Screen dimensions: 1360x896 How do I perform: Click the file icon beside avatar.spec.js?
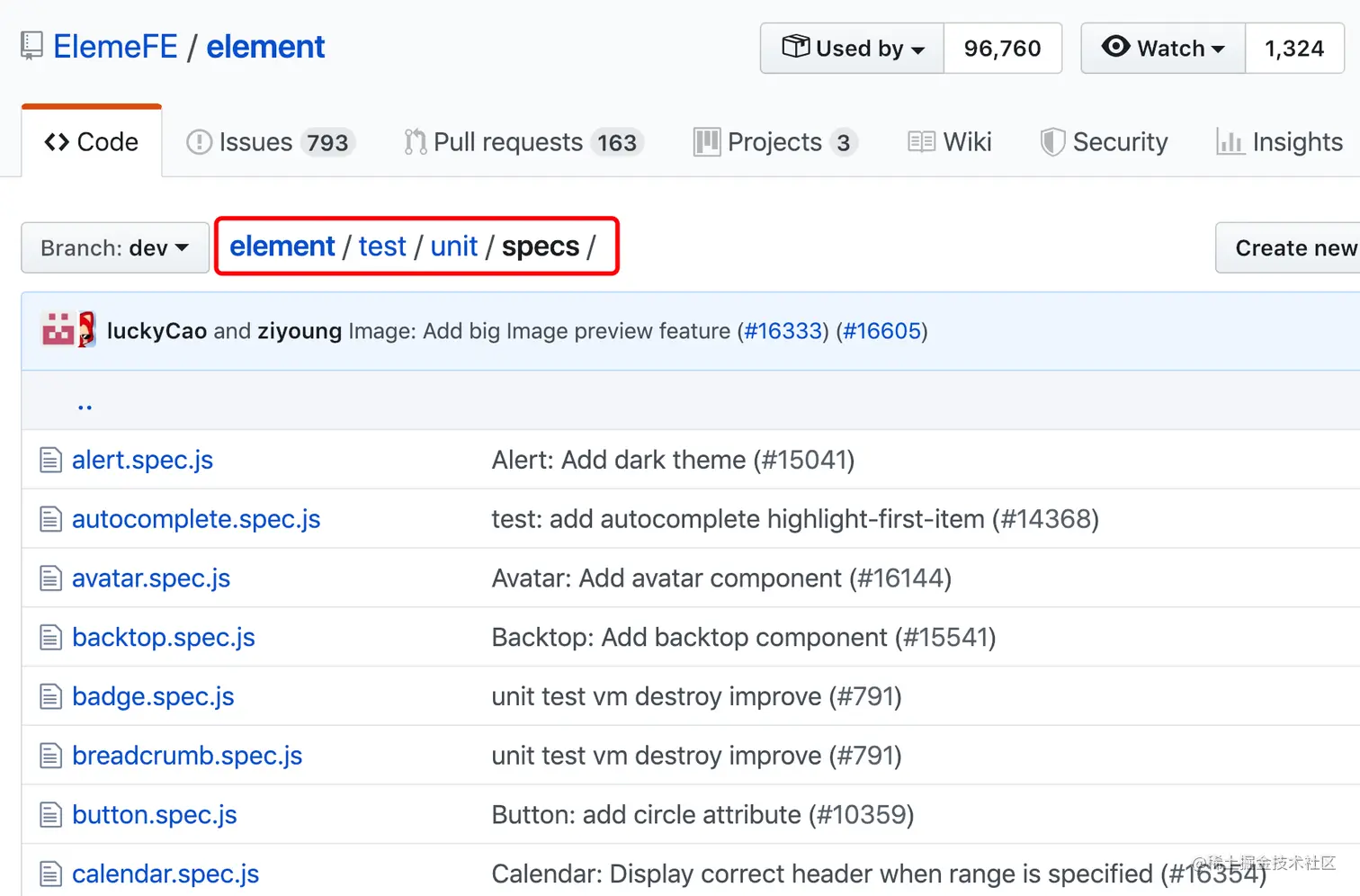pyautogui.click(x=50, y=578)
